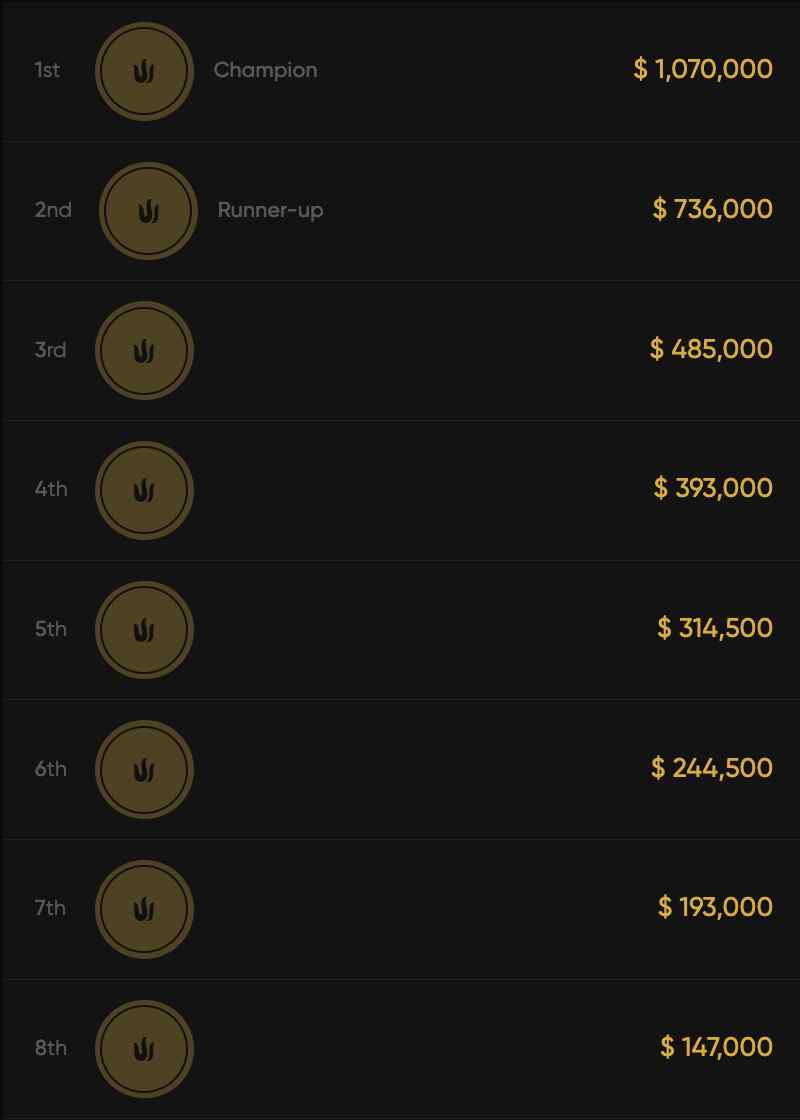Click the 8th rank position label
Image resolution: width=800 pixels, height=1120 pixels.
tap(51, 1048)
